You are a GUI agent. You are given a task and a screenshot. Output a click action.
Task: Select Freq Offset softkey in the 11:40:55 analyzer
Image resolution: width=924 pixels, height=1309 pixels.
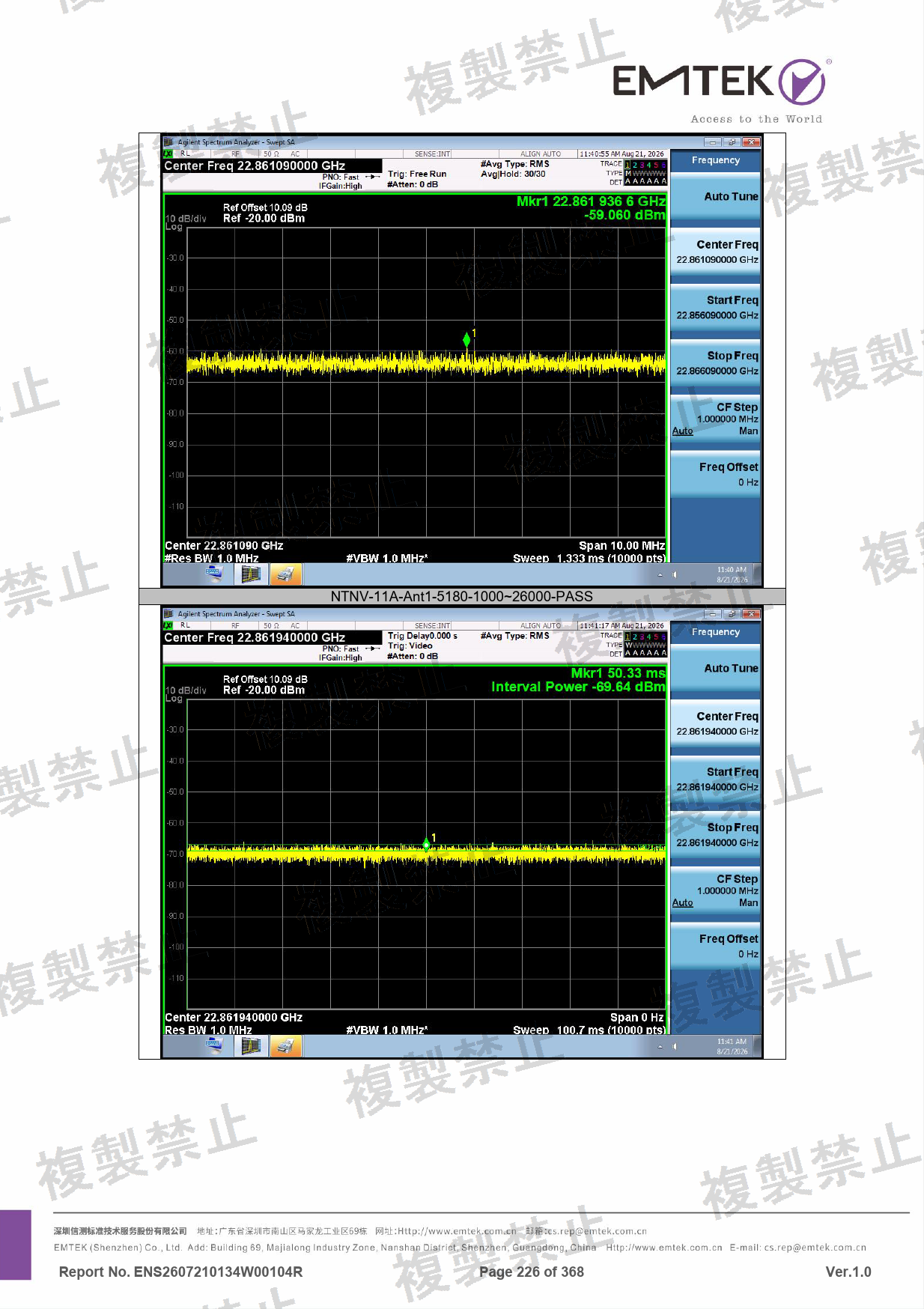(x=715, y=475)
